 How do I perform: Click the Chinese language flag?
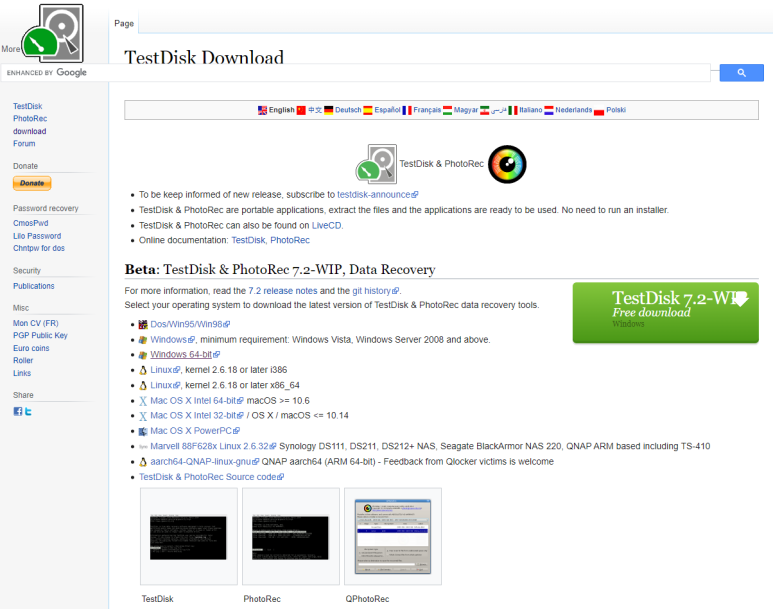301,110
